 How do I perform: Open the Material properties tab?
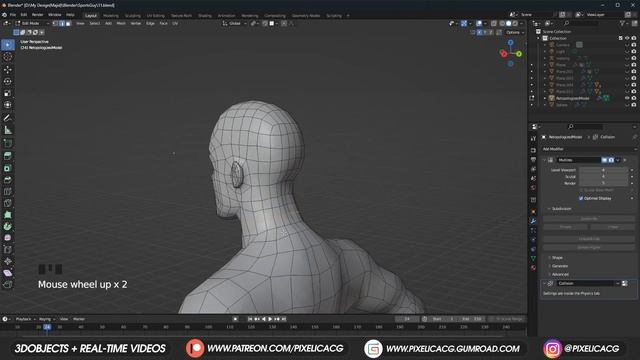pos(533,268)
